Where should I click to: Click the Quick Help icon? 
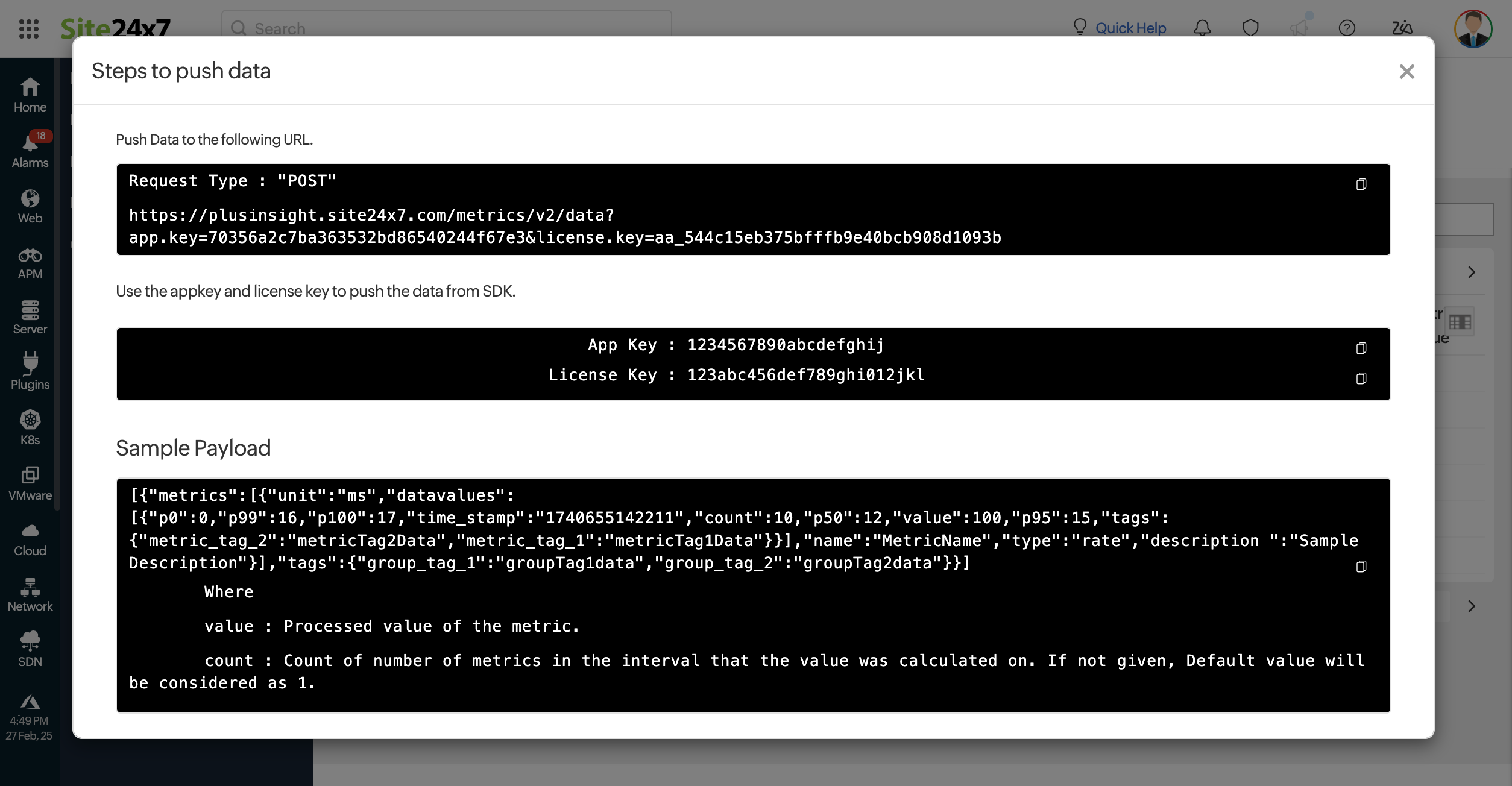click(x=1079, y=27)
